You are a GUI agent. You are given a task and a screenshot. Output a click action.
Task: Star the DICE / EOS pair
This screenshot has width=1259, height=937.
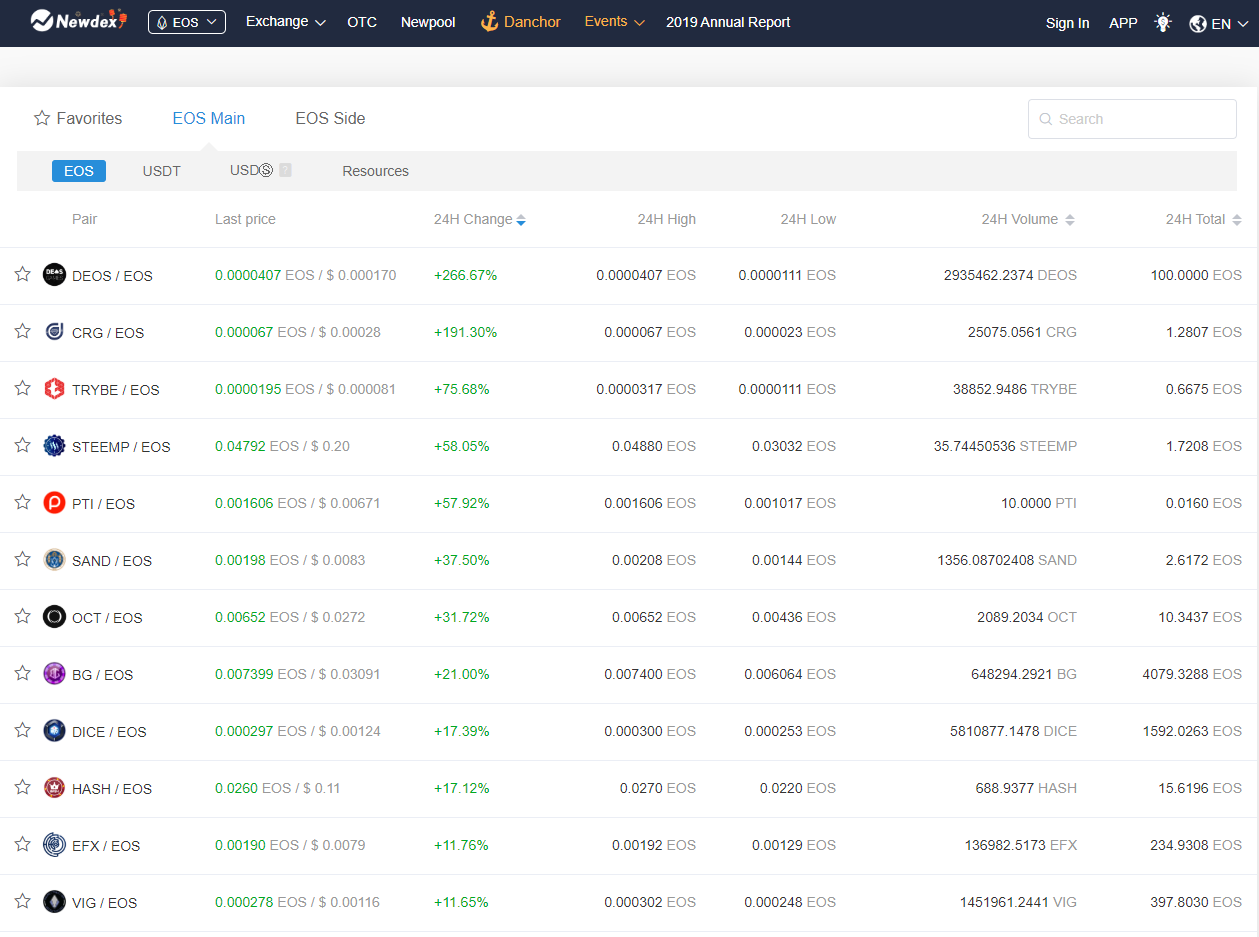pyautogui.click(x=22, y=730)
